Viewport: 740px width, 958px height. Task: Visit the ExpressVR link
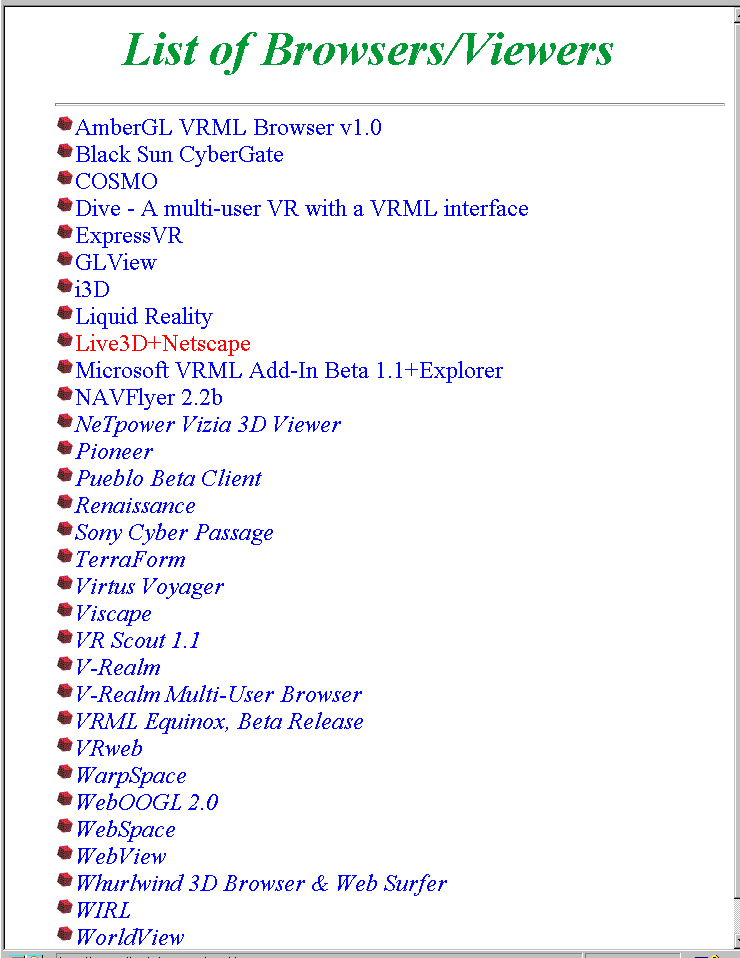(x=128, y=235)
